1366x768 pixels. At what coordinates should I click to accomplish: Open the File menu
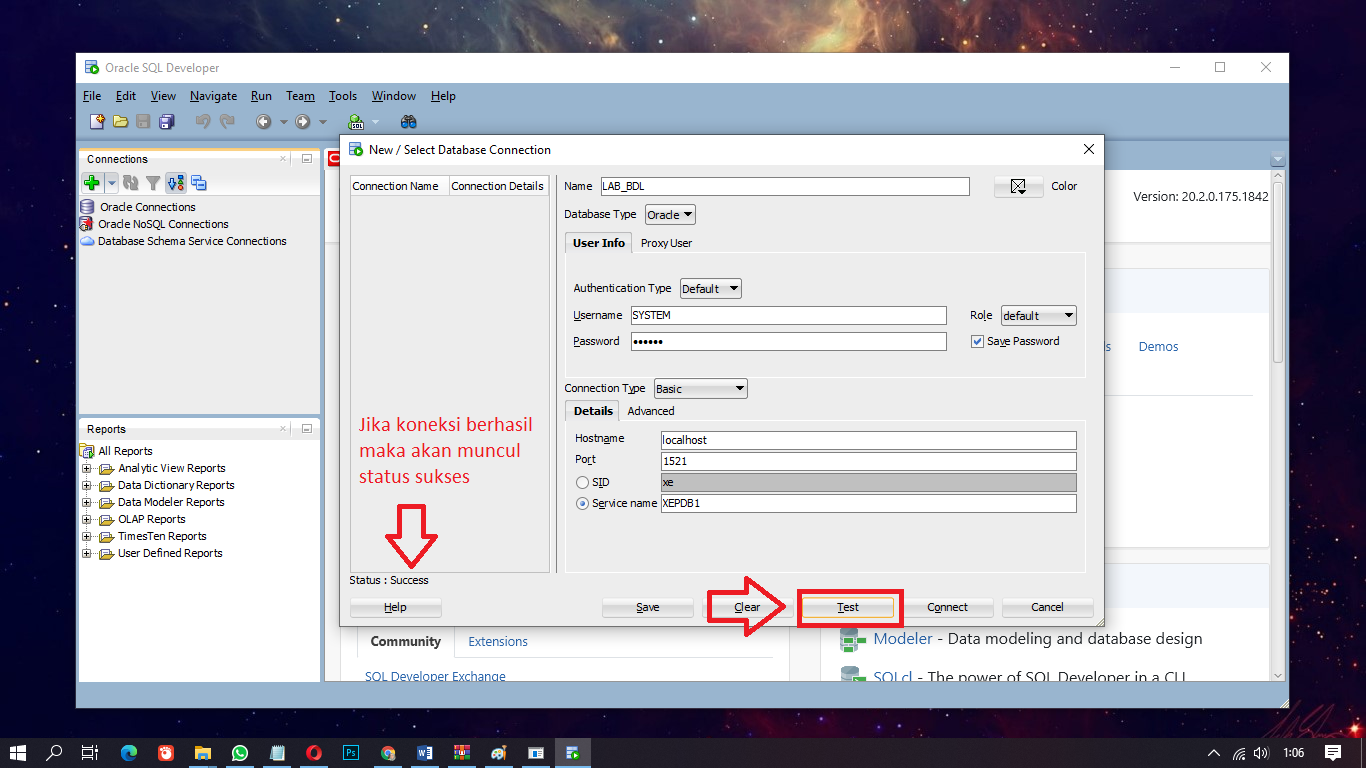[92, 96]
